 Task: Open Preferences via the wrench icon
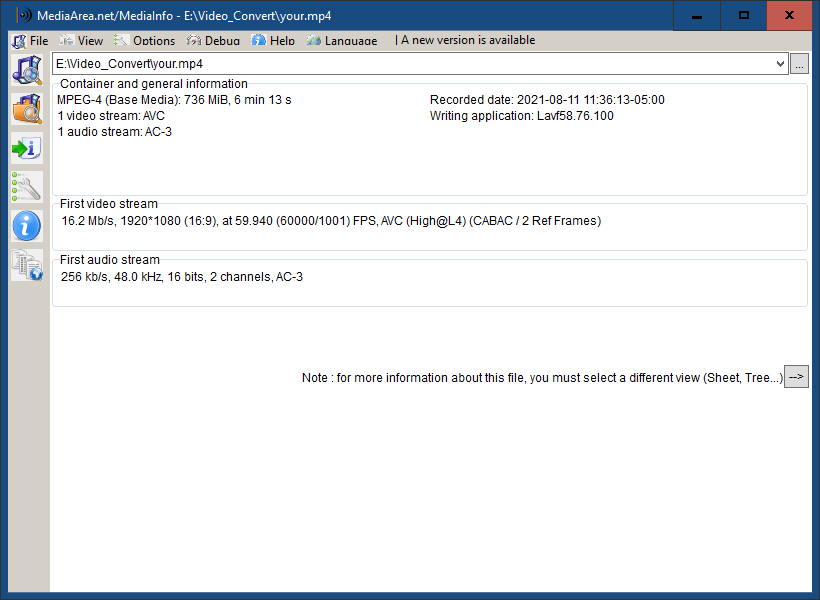pos(27,187)
